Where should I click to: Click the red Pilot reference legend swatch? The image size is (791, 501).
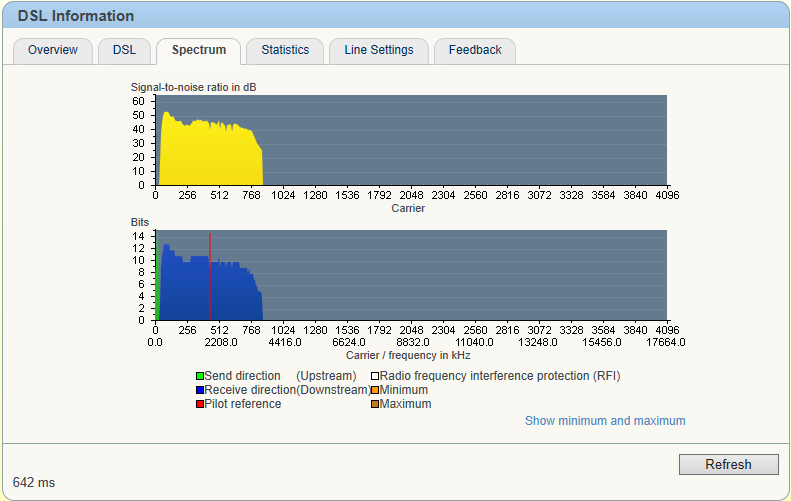click(x=200, y=404)
